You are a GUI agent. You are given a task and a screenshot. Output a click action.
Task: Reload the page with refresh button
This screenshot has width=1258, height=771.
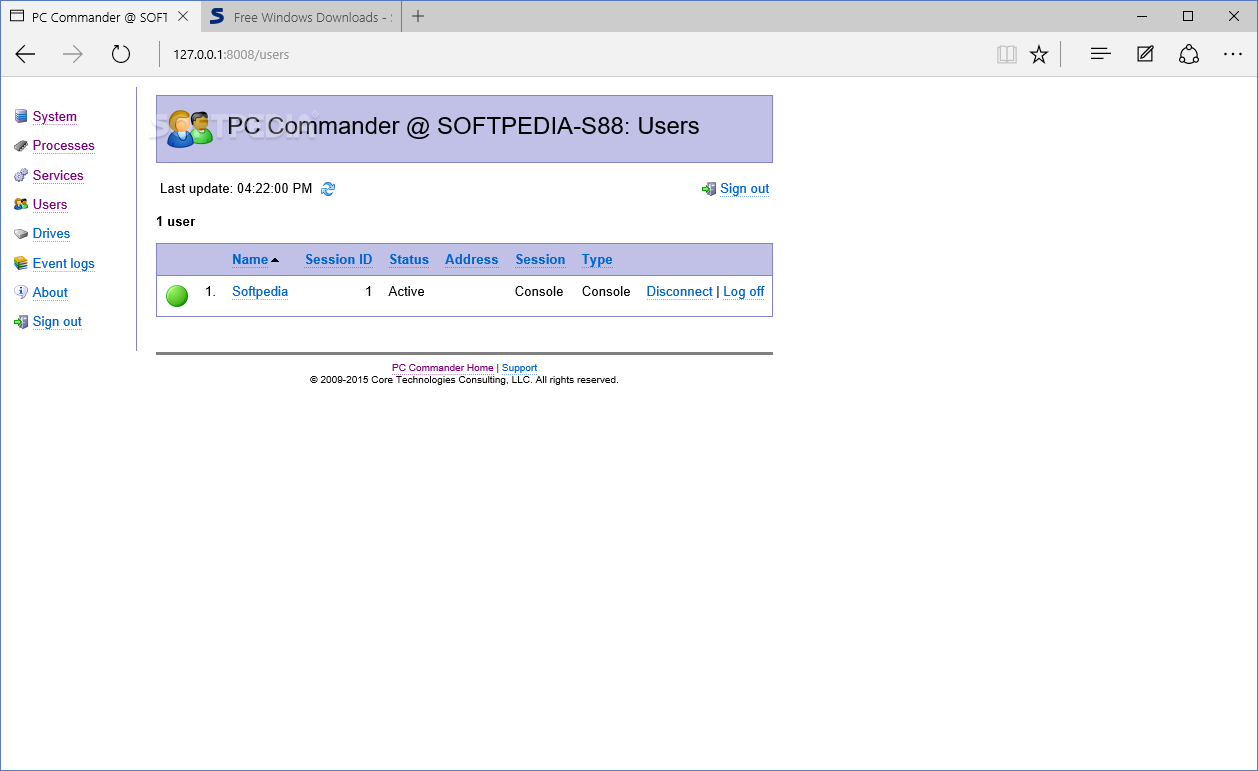coord(121,54)
